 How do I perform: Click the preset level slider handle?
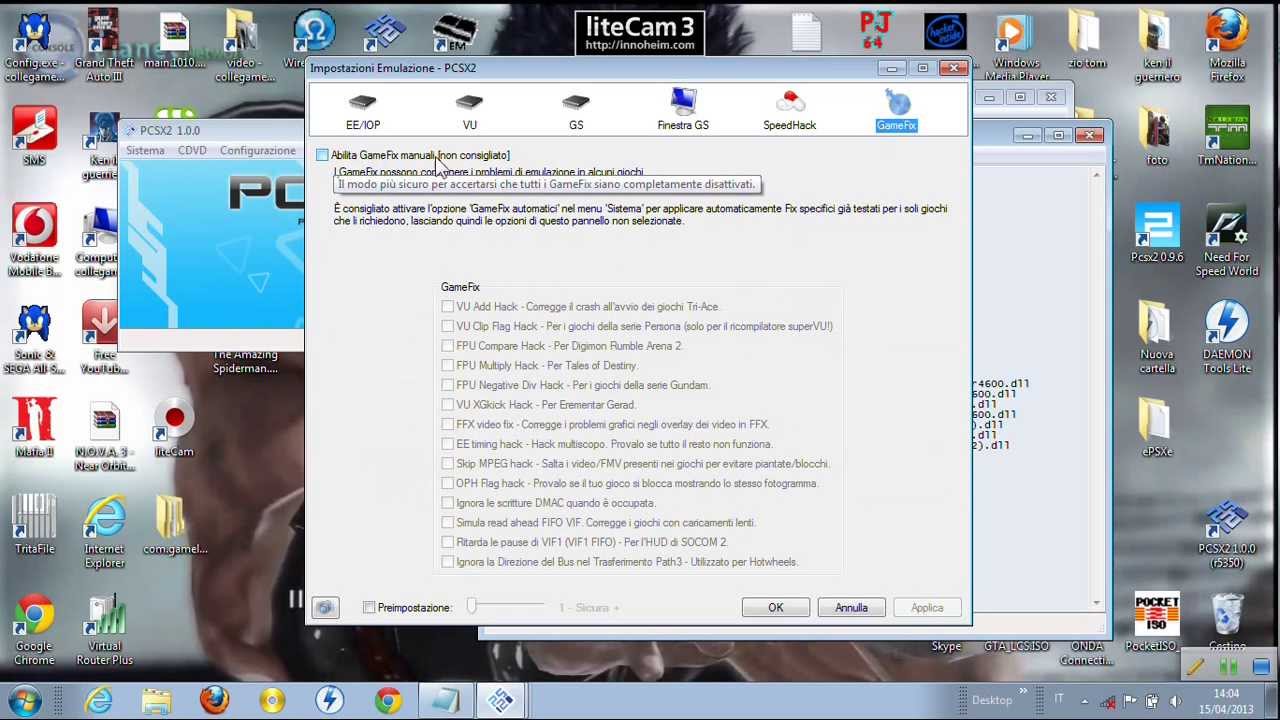471,607
